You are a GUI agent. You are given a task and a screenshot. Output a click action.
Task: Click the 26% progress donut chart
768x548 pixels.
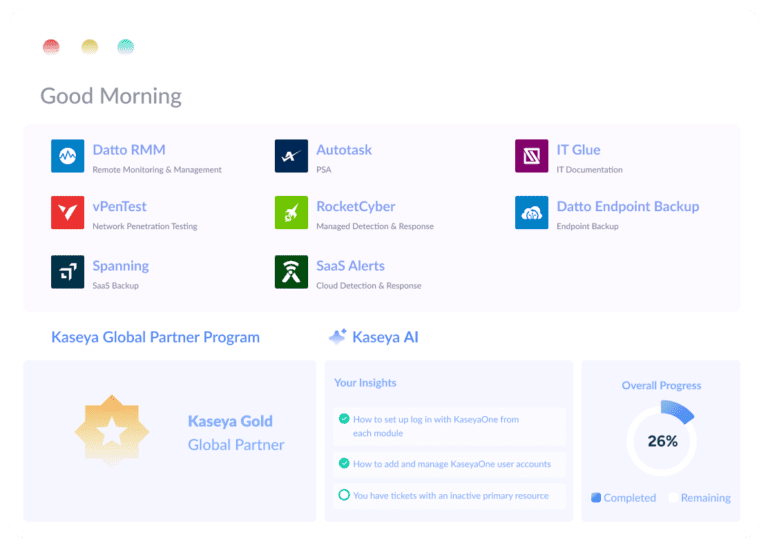[x=661, y=440]
